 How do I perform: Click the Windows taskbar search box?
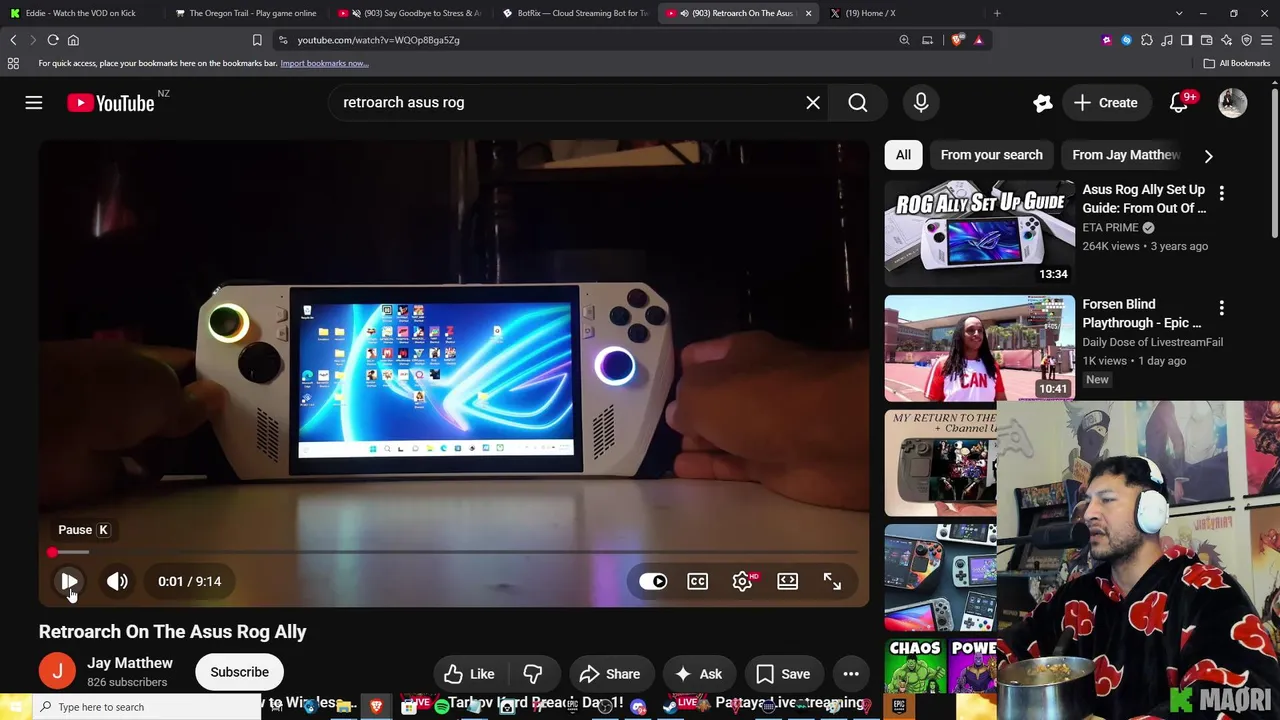(146, 707)
